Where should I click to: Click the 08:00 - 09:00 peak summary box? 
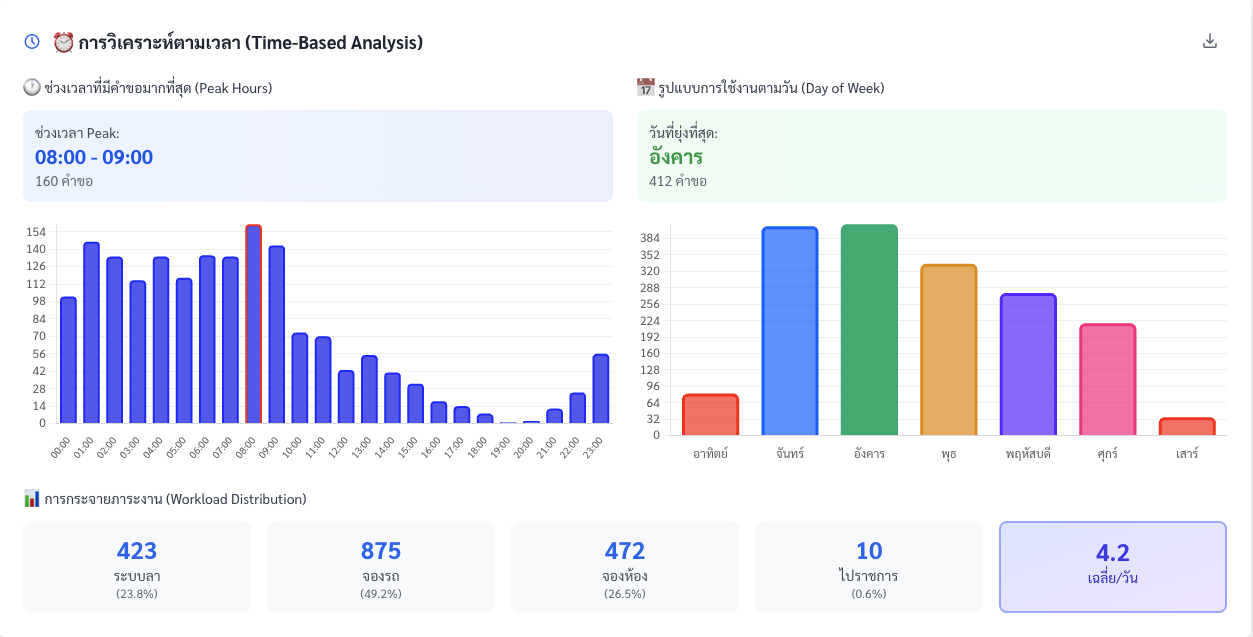point(318,156)
